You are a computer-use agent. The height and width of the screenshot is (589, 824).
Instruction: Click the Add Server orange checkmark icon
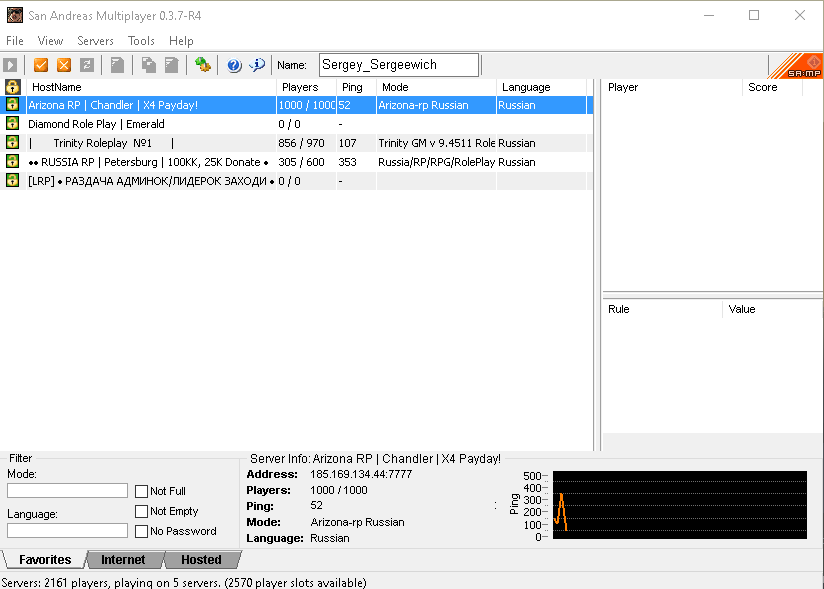[x=41, y=65]
